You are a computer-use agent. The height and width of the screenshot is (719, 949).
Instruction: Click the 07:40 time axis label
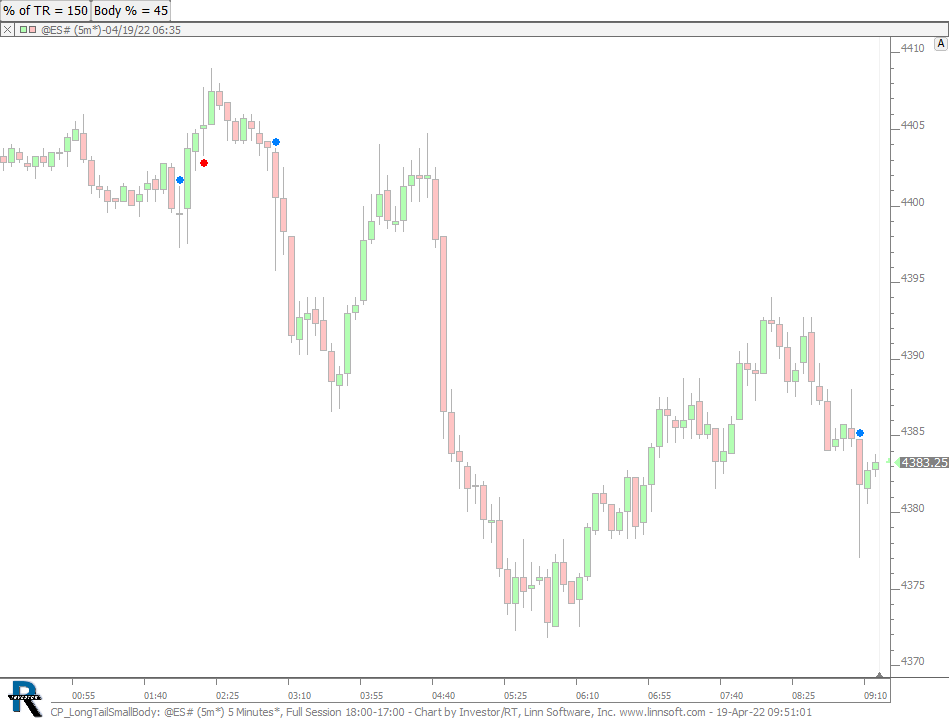[732, 696]
